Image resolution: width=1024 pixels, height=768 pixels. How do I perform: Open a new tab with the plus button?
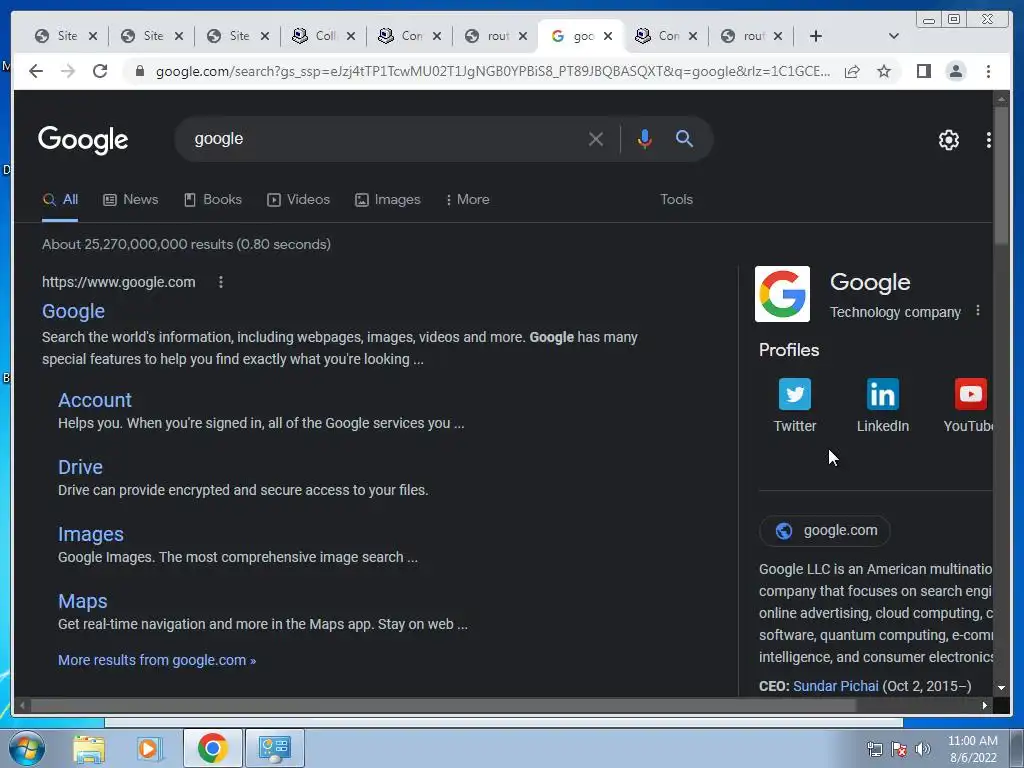[816, 36]
